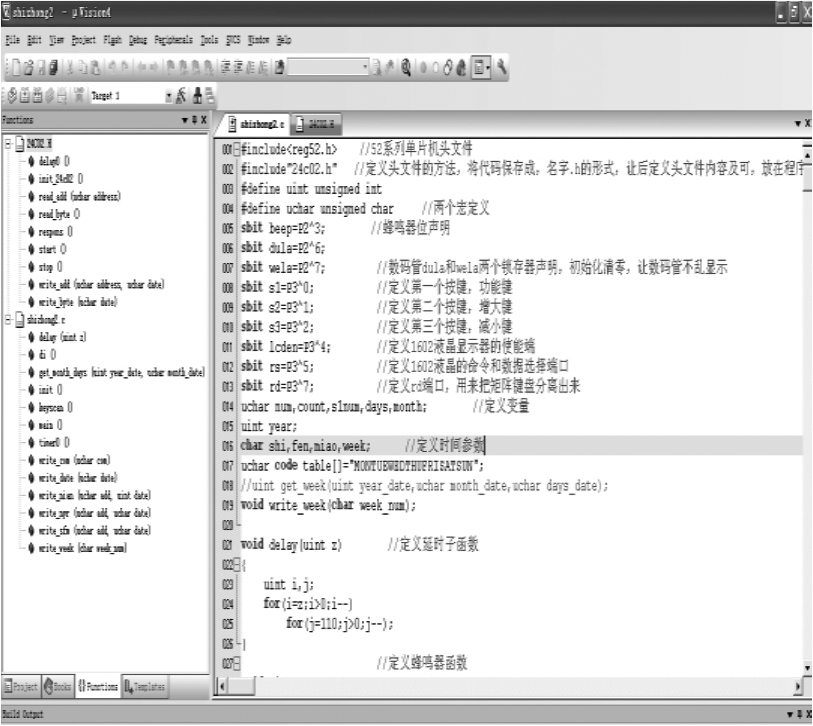Click code line 017 uchar code table
The height and width of the screenshot is (726, 813).
click(x=362, y=466)
